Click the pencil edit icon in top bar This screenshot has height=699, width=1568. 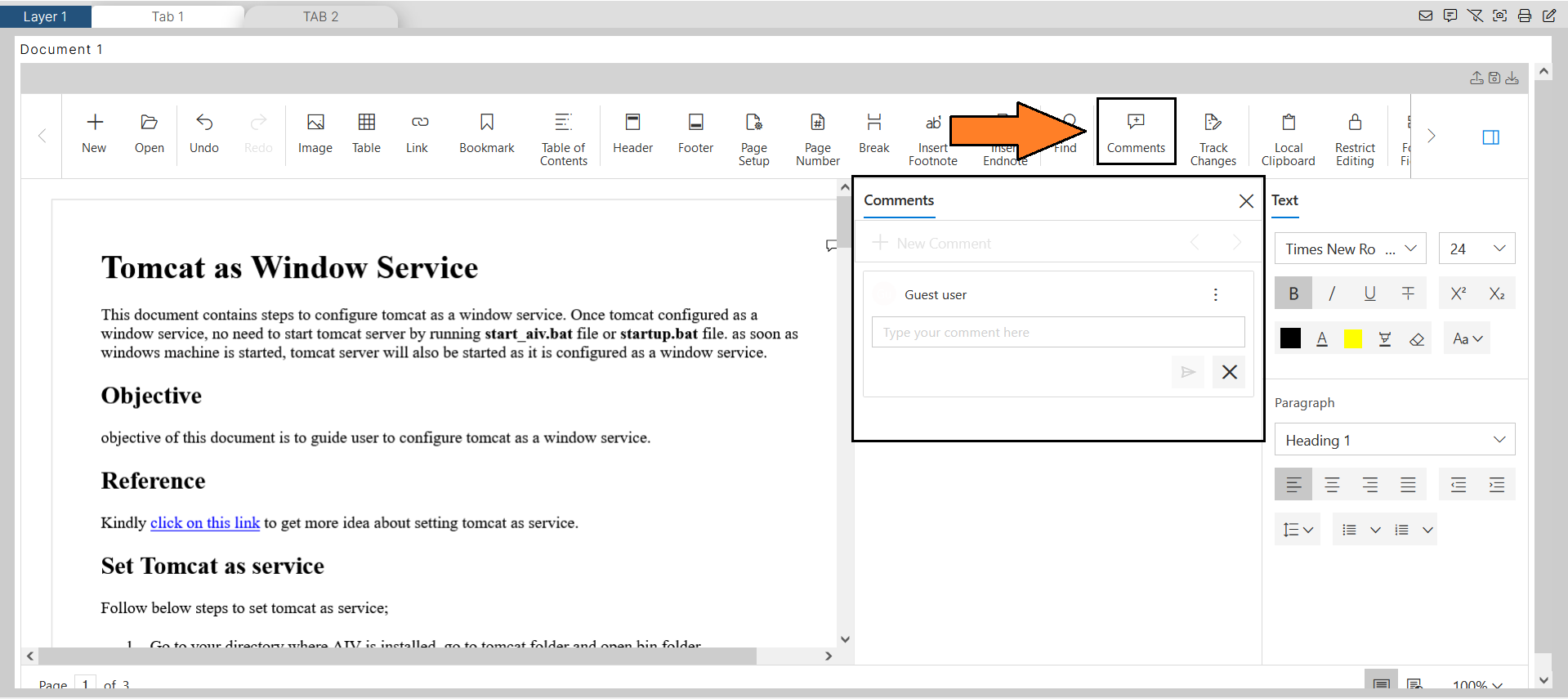coord(1549,16)
